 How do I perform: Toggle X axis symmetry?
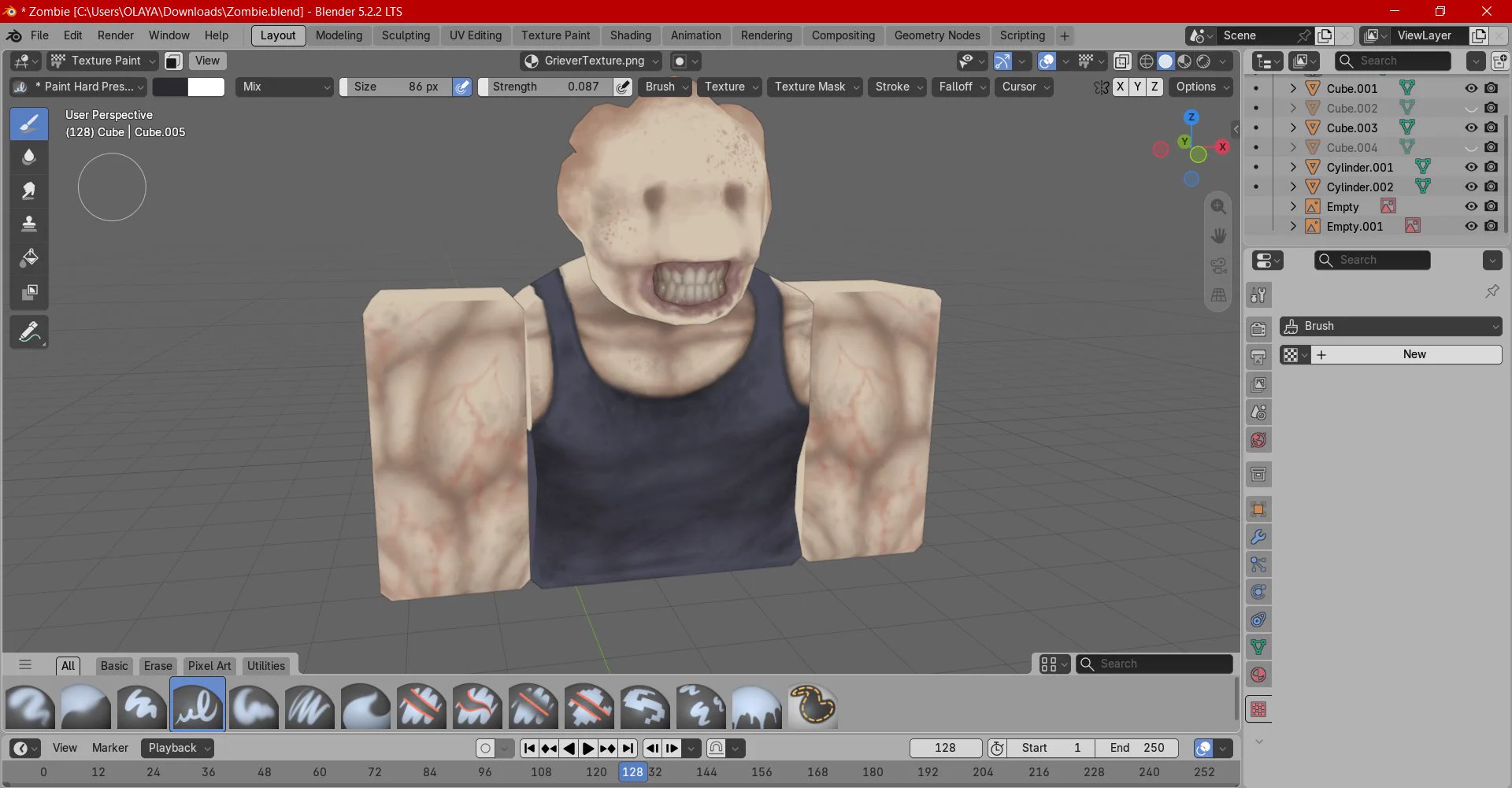click(1120, 87)
